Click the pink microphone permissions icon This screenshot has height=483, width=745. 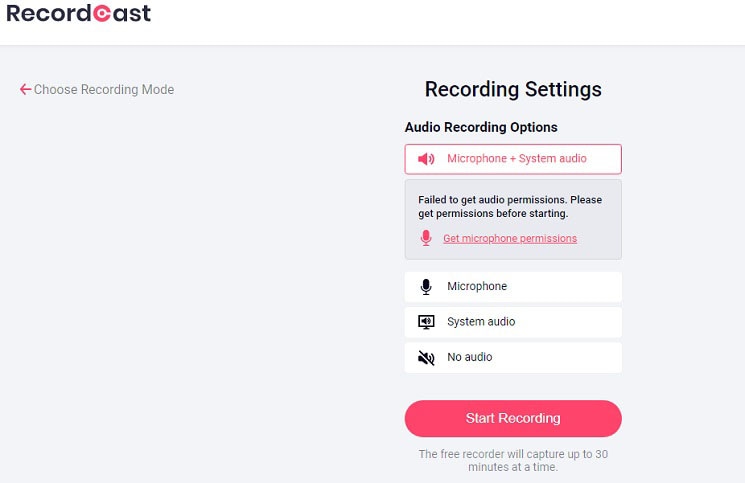tap(426, 238)
